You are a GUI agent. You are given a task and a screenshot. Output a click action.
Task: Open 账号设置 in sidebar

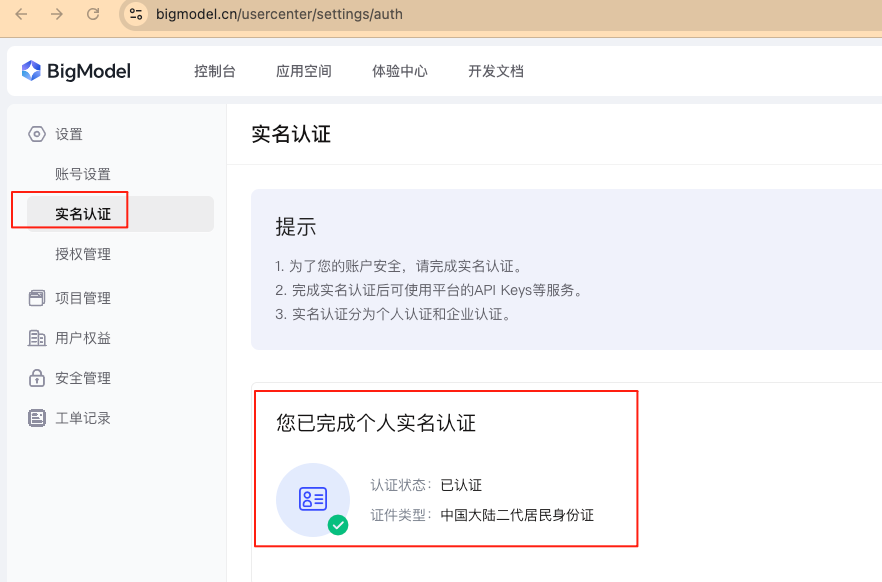(x=83, y=174)
